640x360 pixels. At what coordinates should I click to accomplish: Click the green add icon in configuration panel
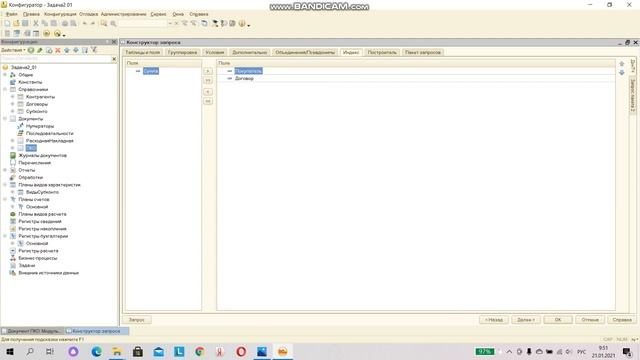coord(31,50)
